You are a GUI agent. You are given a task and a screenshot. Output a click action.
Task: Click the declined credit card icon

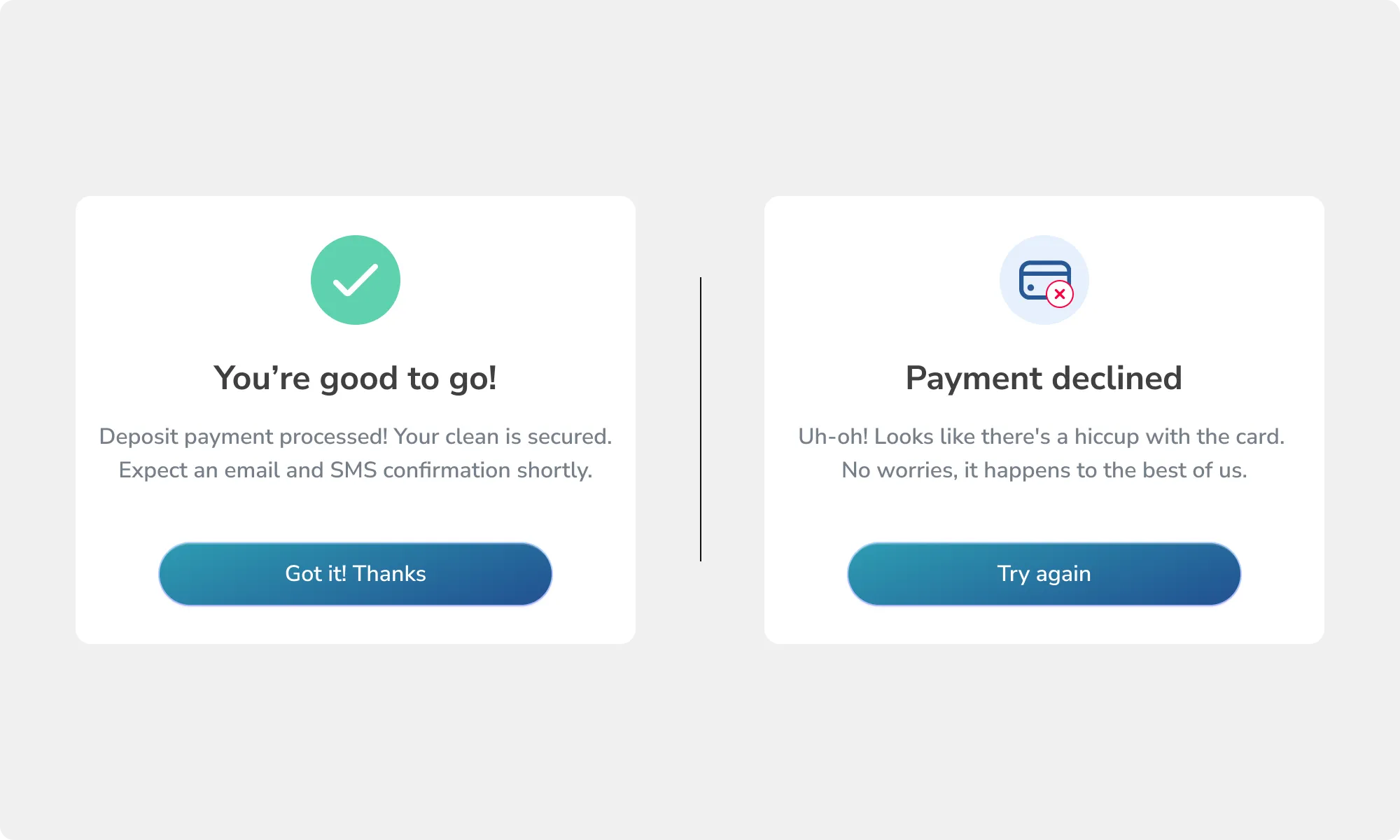[1043, 279]
